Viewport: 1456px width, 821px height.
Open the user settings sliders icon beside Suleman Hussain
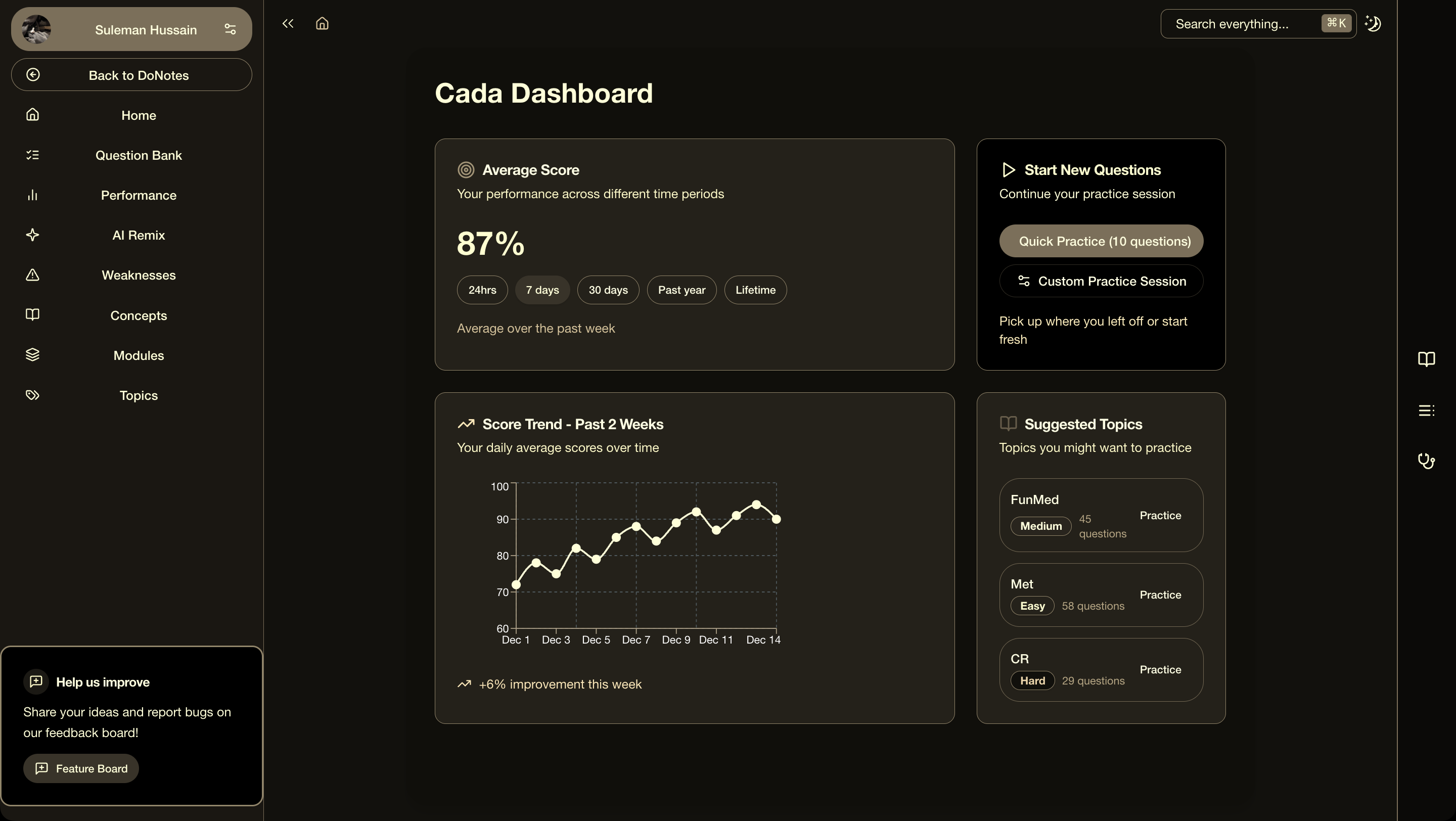tap(230, 29)
